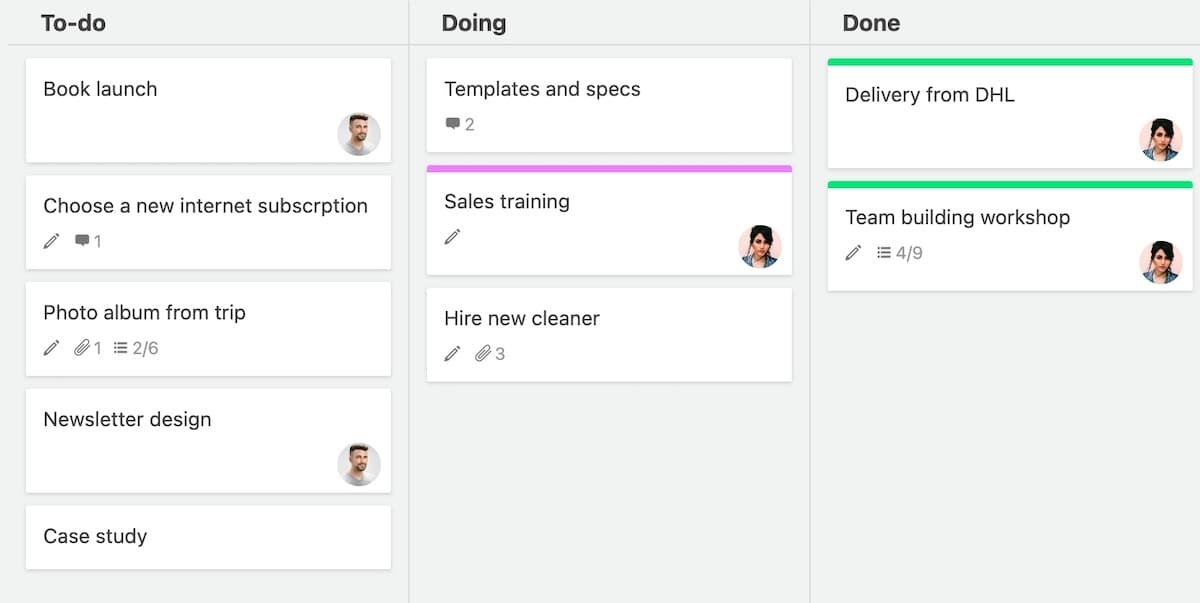
Task: Click checklist icon on Photo album from trip
Action: 121,348
